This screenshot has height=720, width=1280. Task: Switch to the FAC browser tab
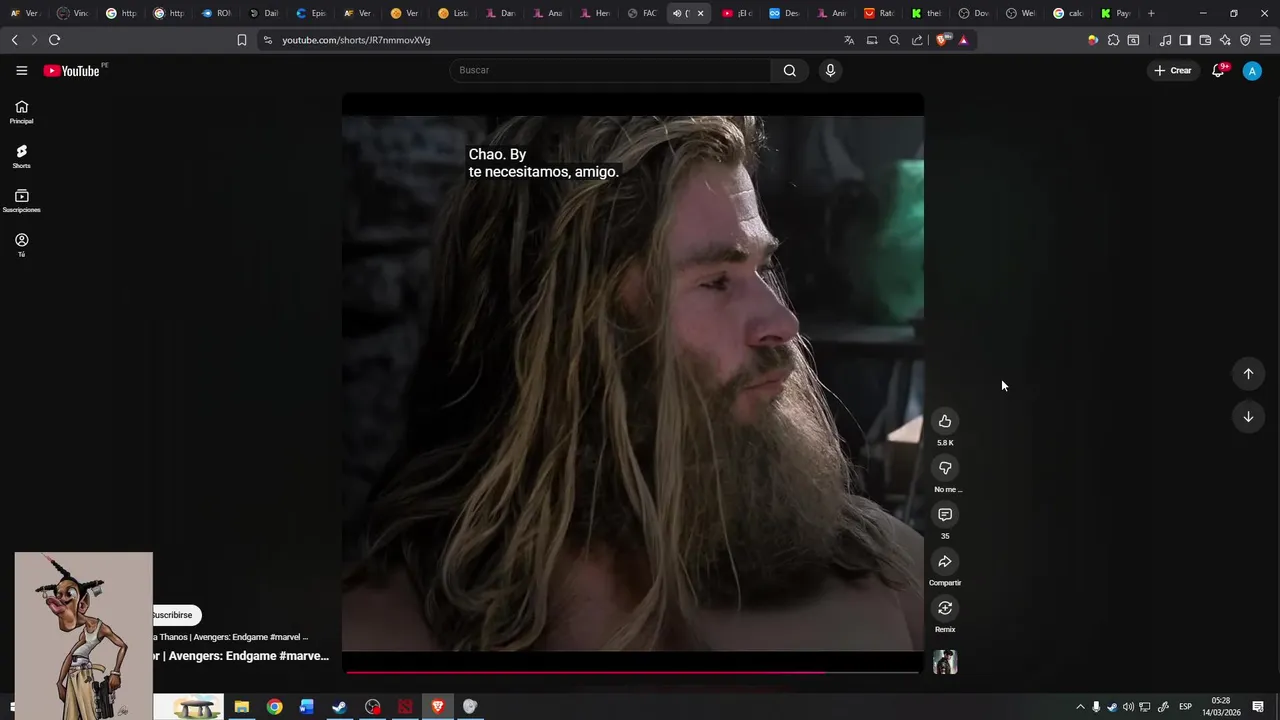[642, 13]
